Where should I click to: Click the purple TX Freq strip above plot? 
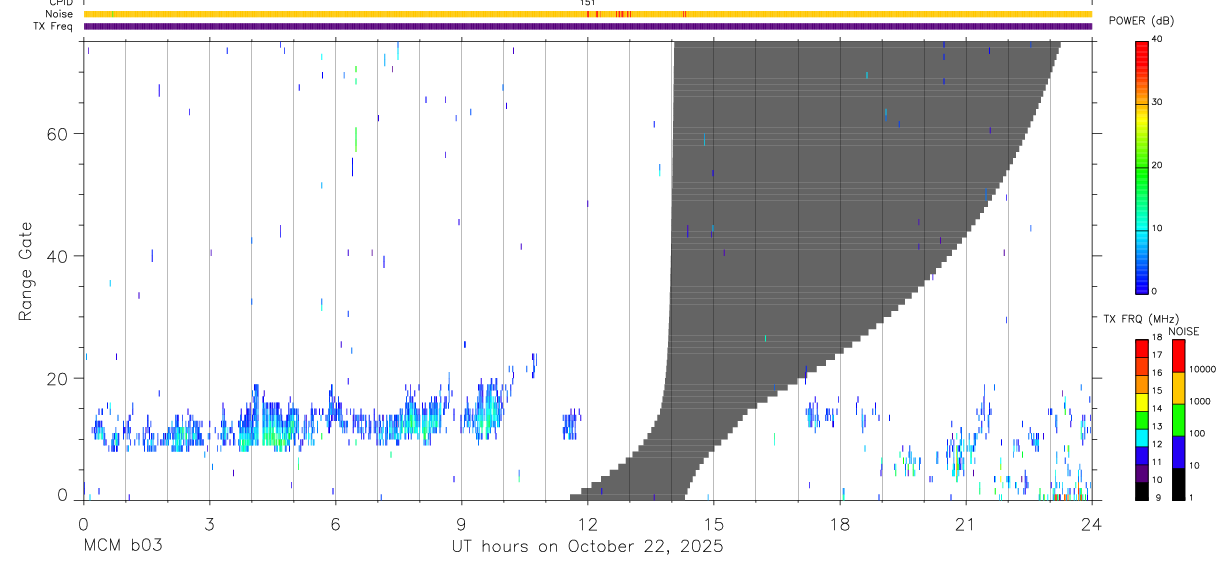pyautogui.click(x=587, y=26)
